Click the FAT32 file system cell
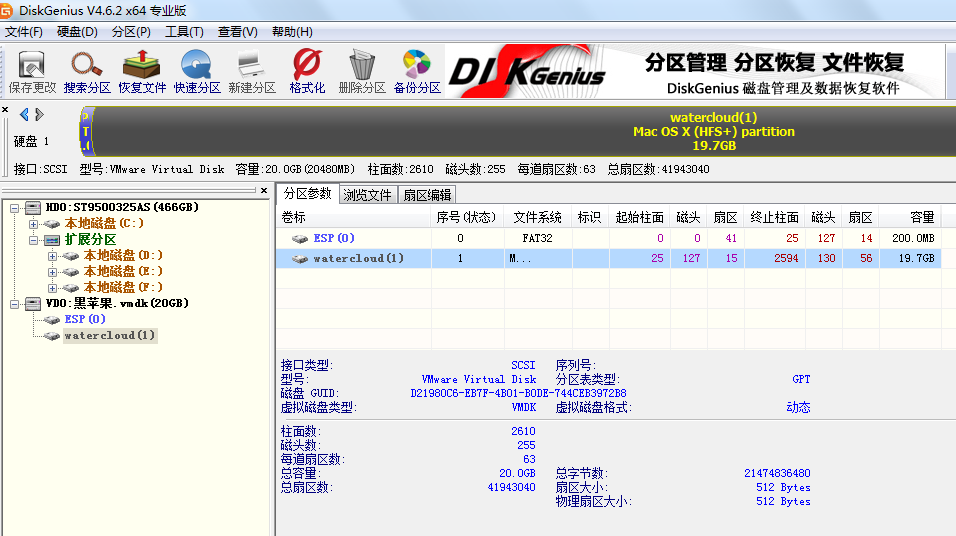956x536 pixels. (537, 238)
